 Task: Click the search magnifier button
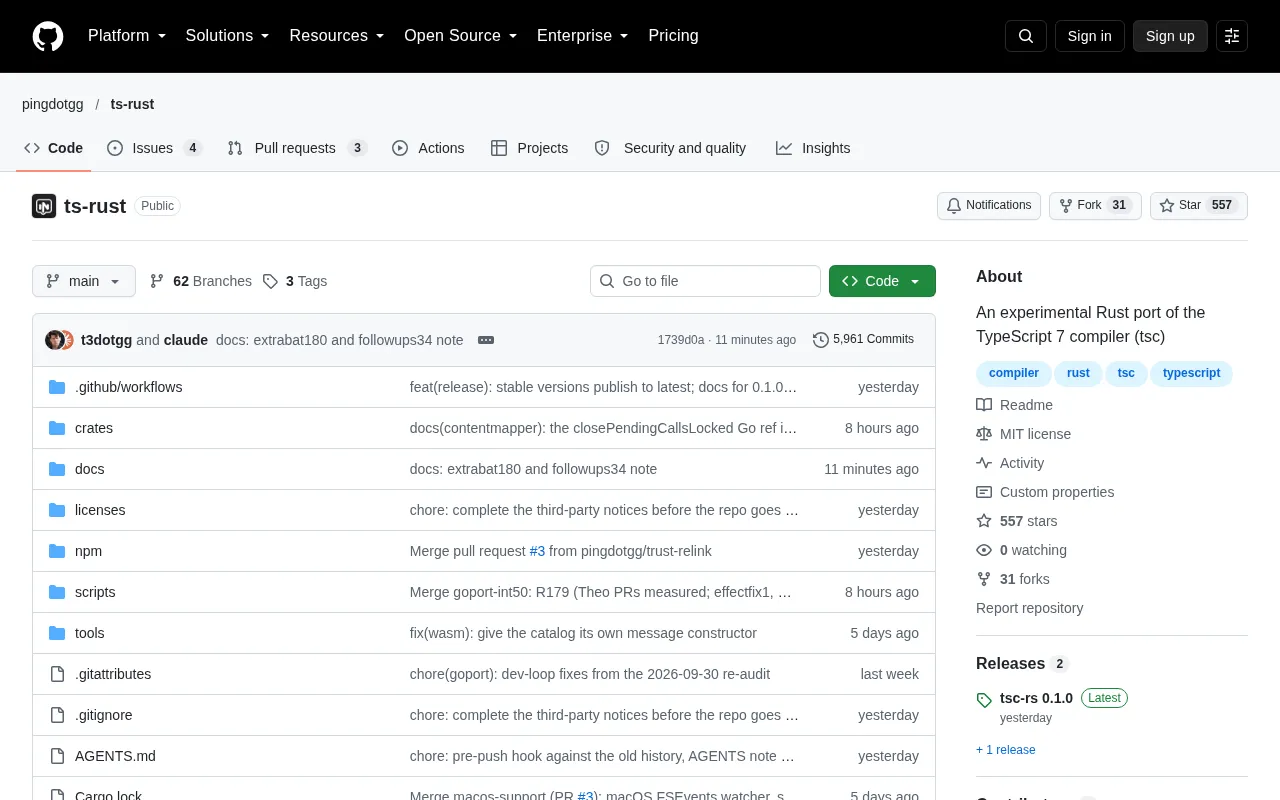click(1026, 36)
